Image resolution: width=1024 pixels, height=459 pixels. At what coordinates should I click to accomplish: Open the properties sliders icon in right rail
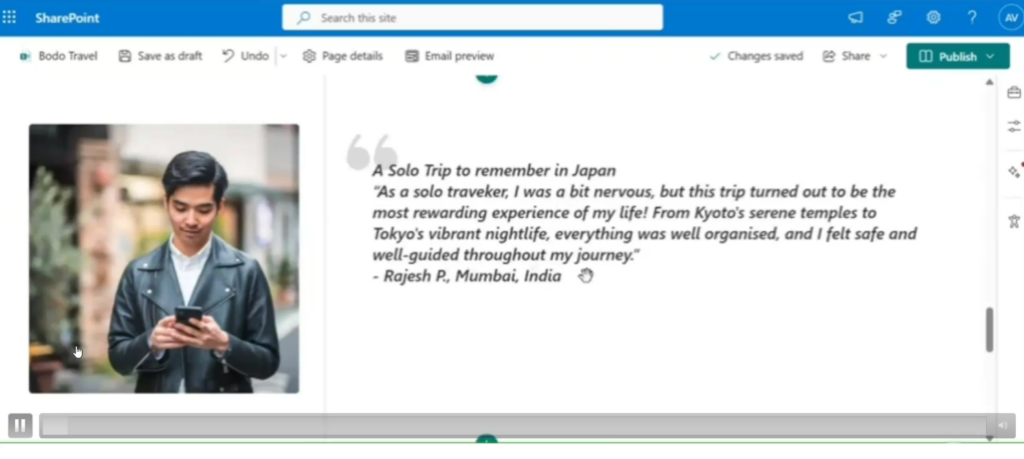[x=1014, y=125]
